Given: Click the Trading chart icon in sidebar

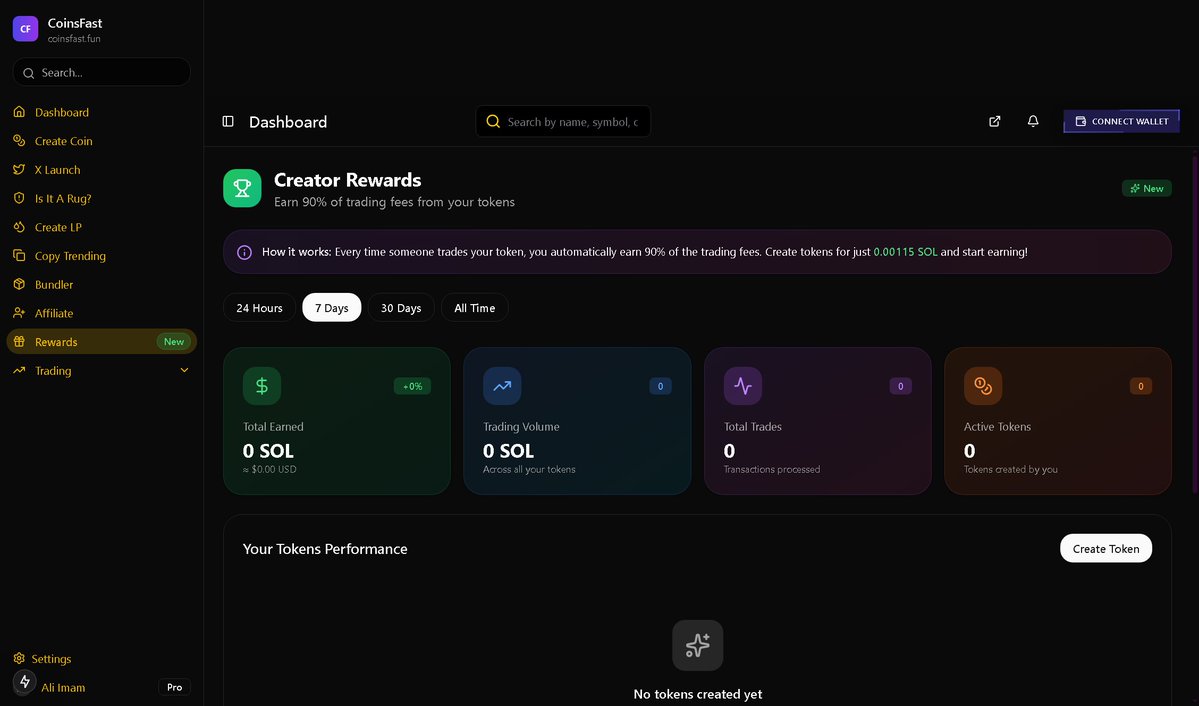Looking at the screenshot, I should pos(19,370).
